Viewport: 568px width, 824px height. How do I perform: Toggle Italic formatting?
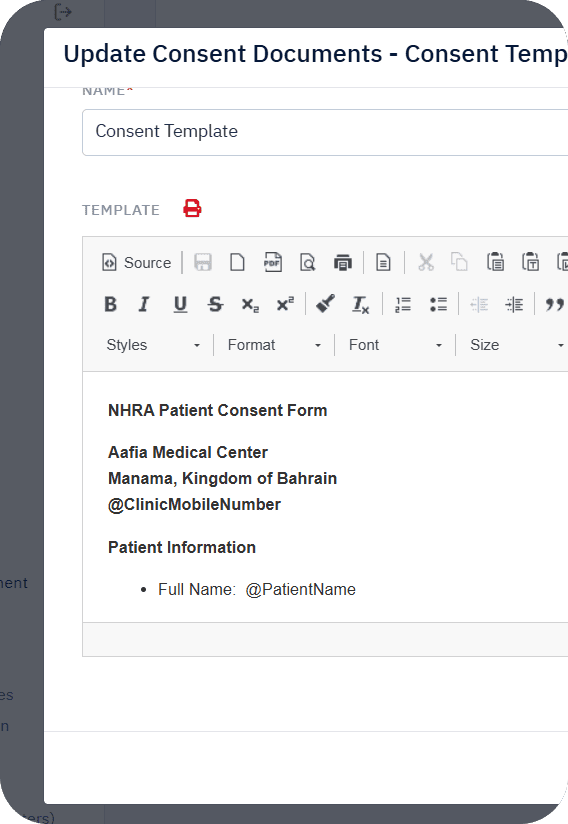coord(144,304)
